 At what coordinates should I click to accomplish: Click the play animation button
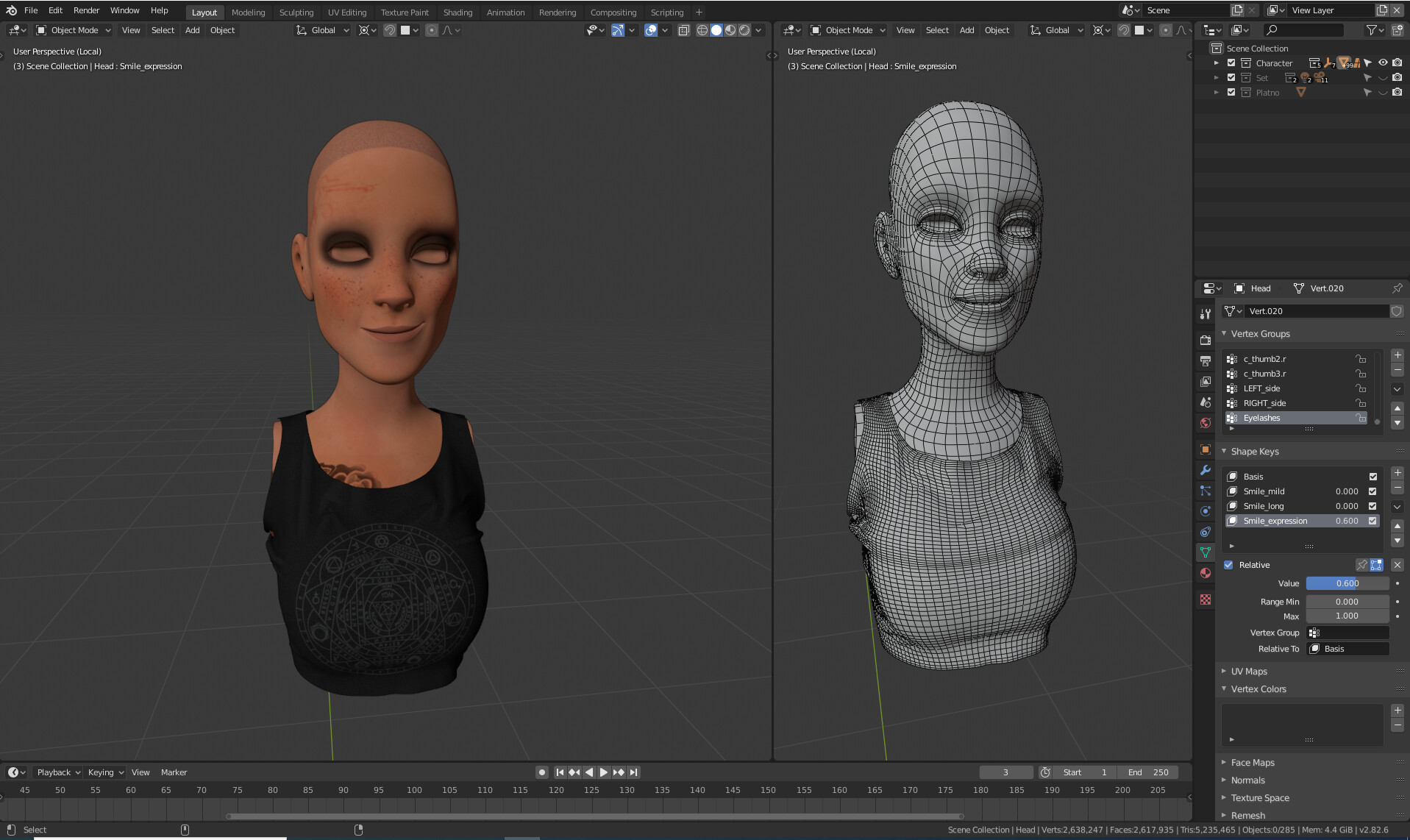[603, 772]
